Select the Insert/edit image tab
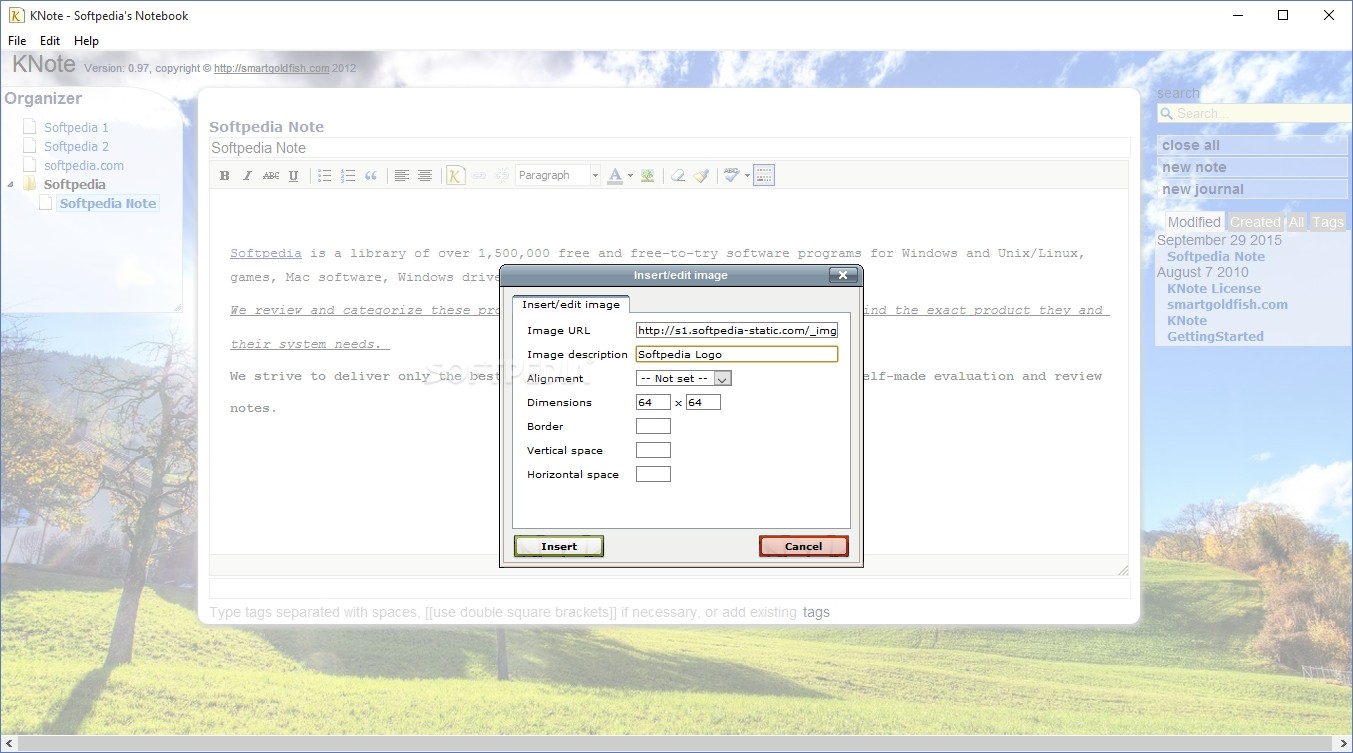 [571, 304]
